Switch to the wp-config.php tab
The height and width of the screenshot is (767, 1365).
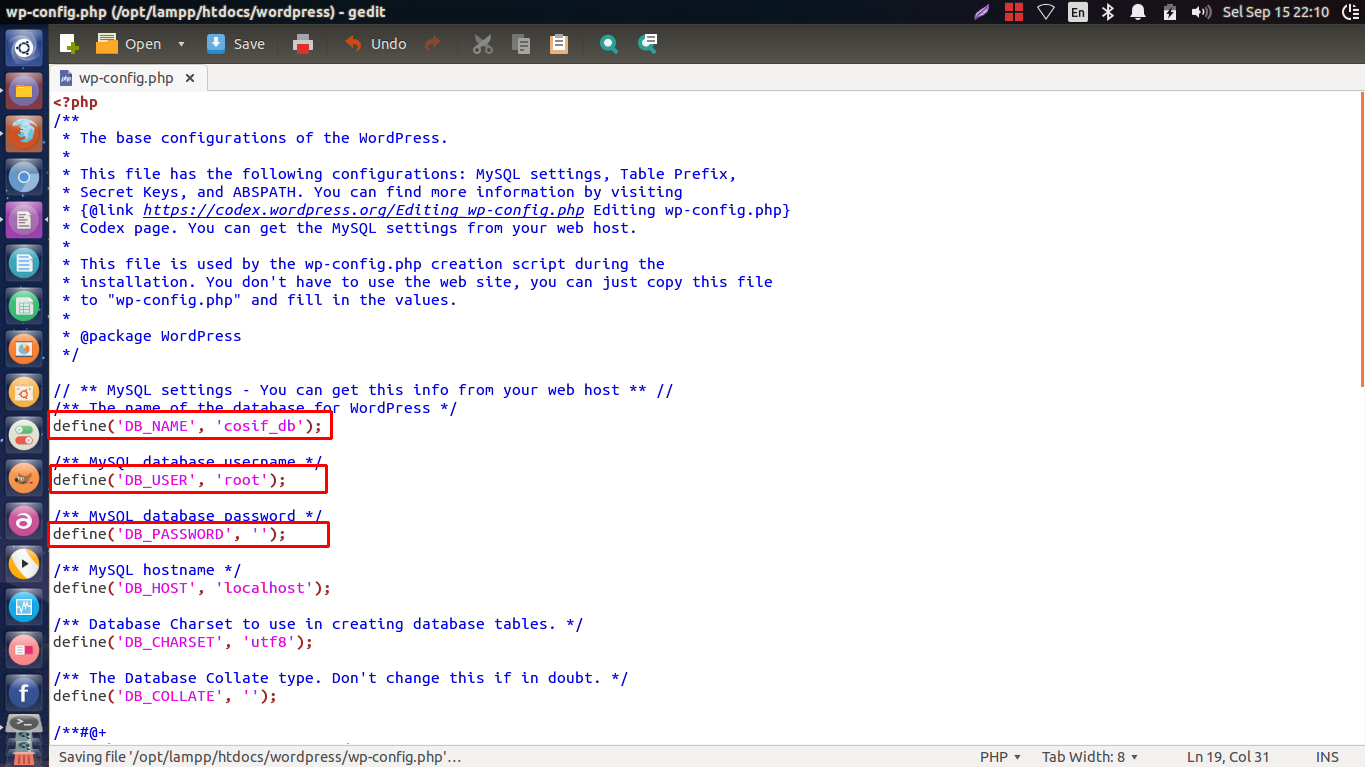123,77
